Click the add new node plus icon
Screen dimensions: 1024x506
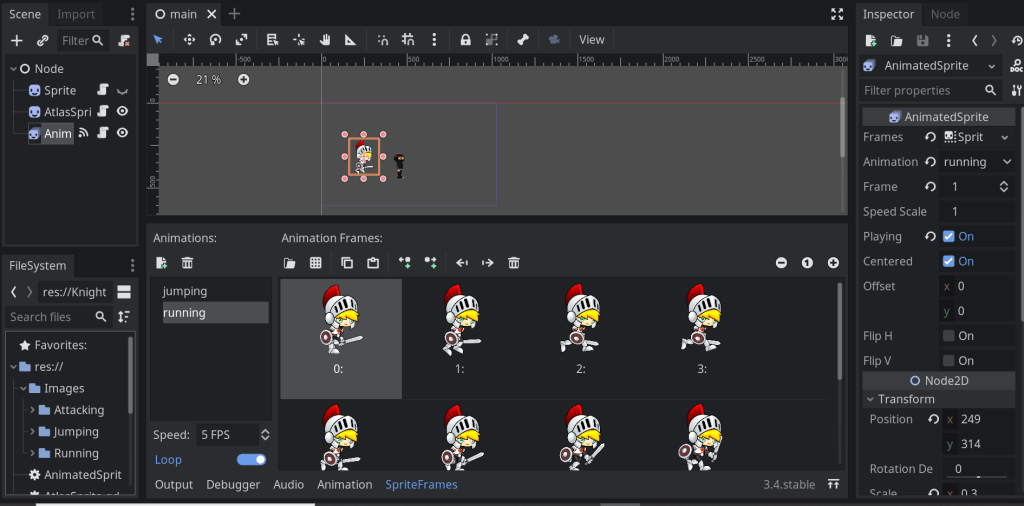17,41
